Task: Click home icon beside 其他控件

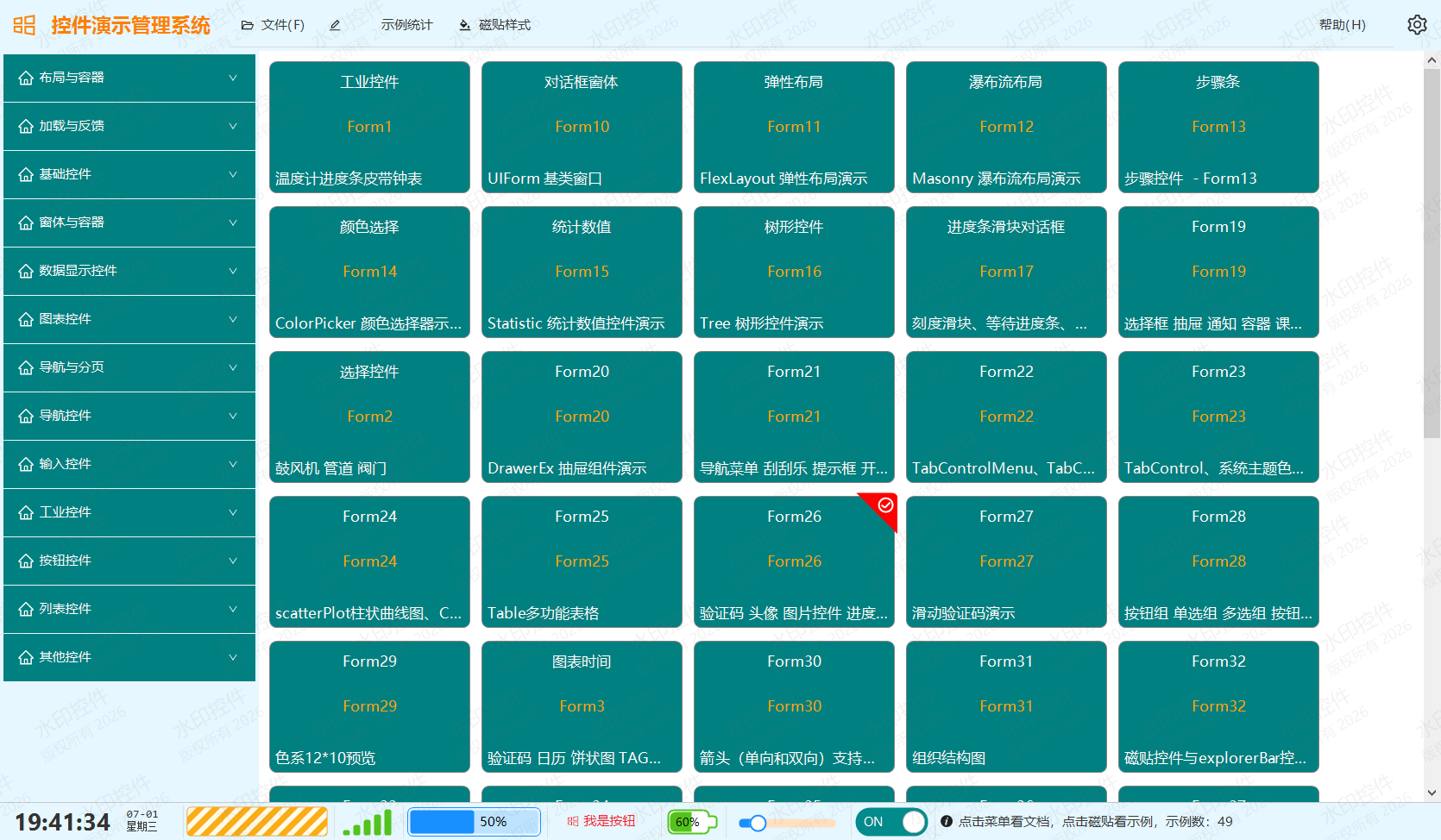Action: point(26,657)
